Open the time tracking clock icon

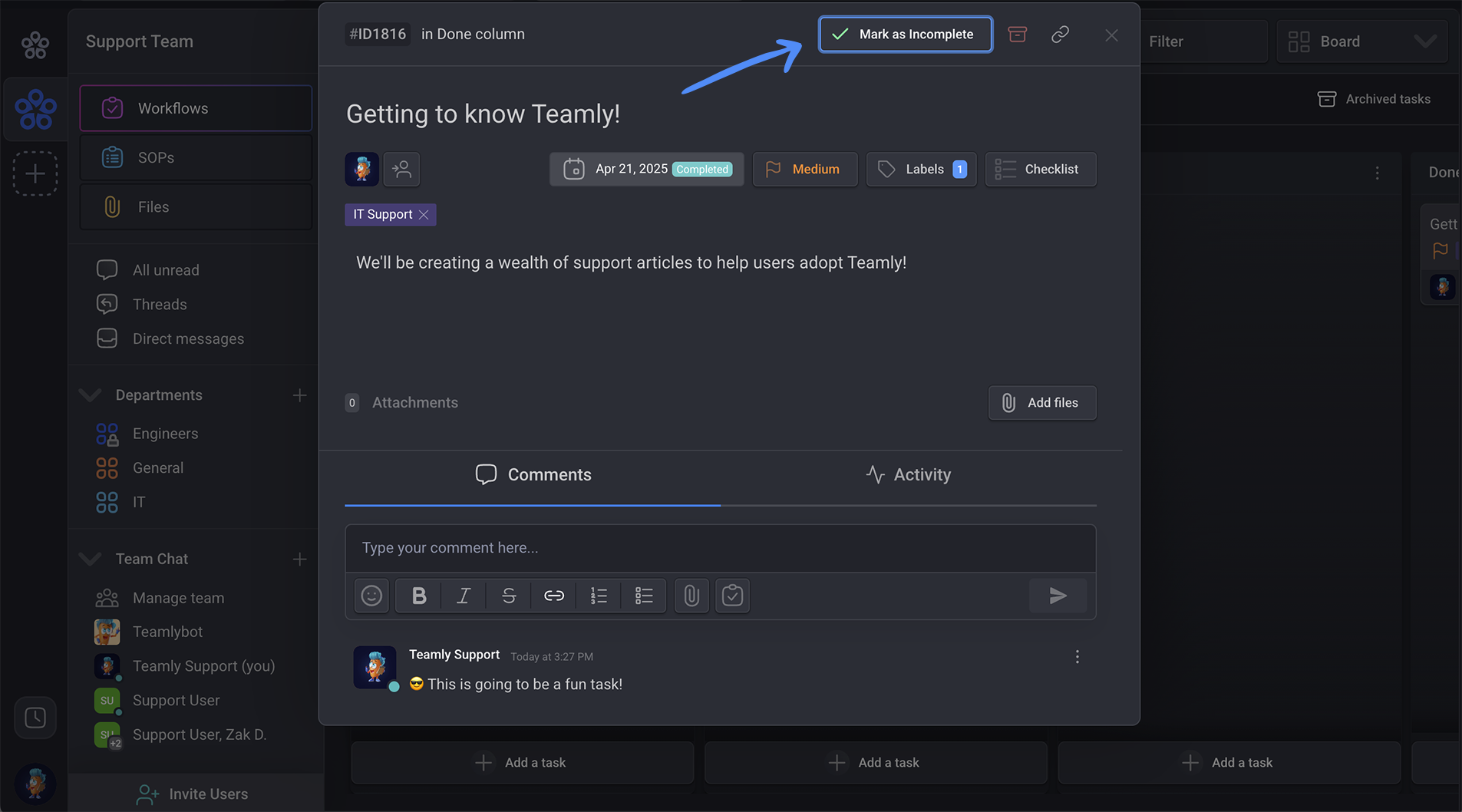click(x=35, y=718)
